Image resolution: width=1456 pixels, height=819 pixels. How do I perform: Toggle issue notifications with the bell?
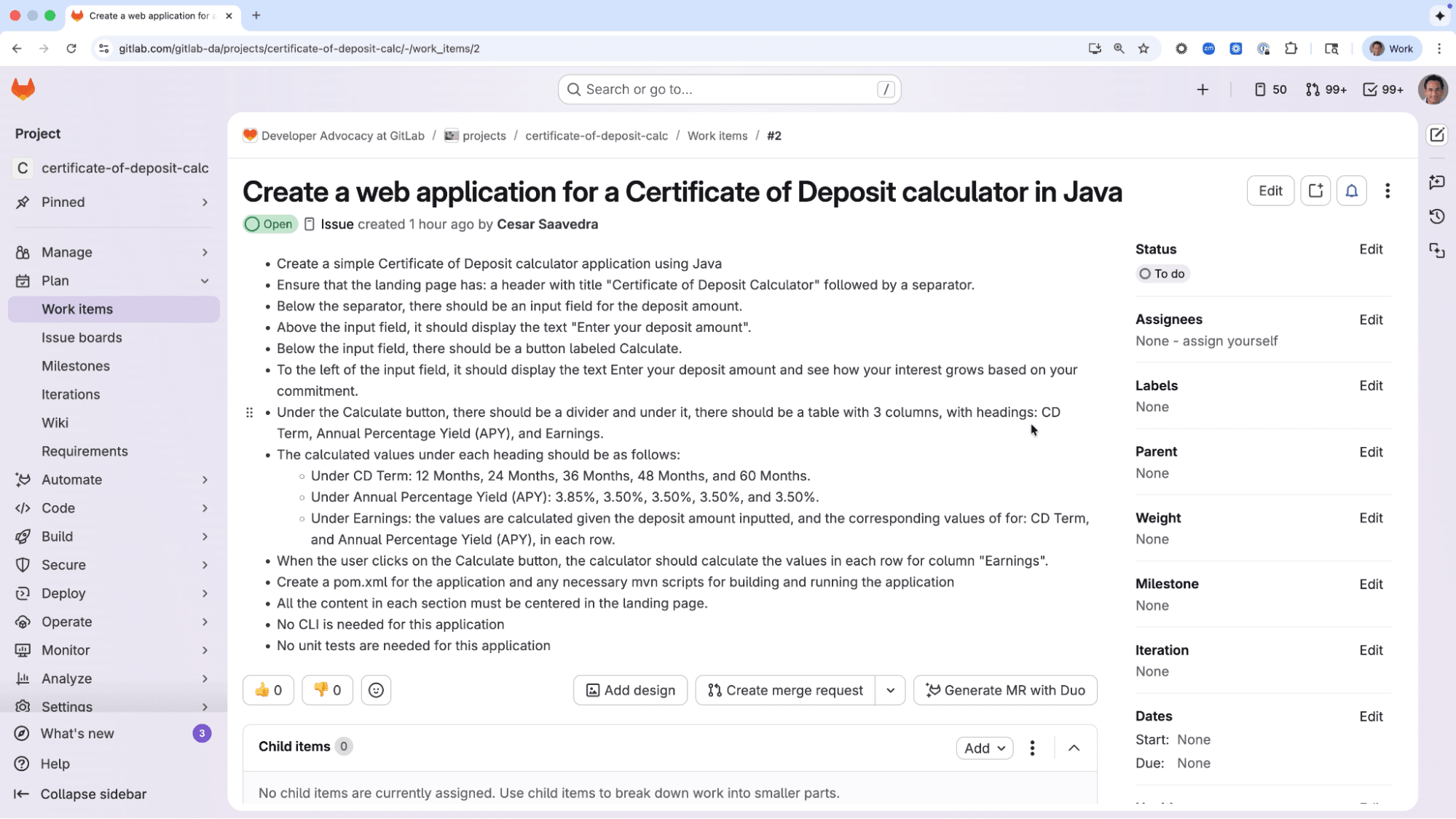[x=1352, y=190]
